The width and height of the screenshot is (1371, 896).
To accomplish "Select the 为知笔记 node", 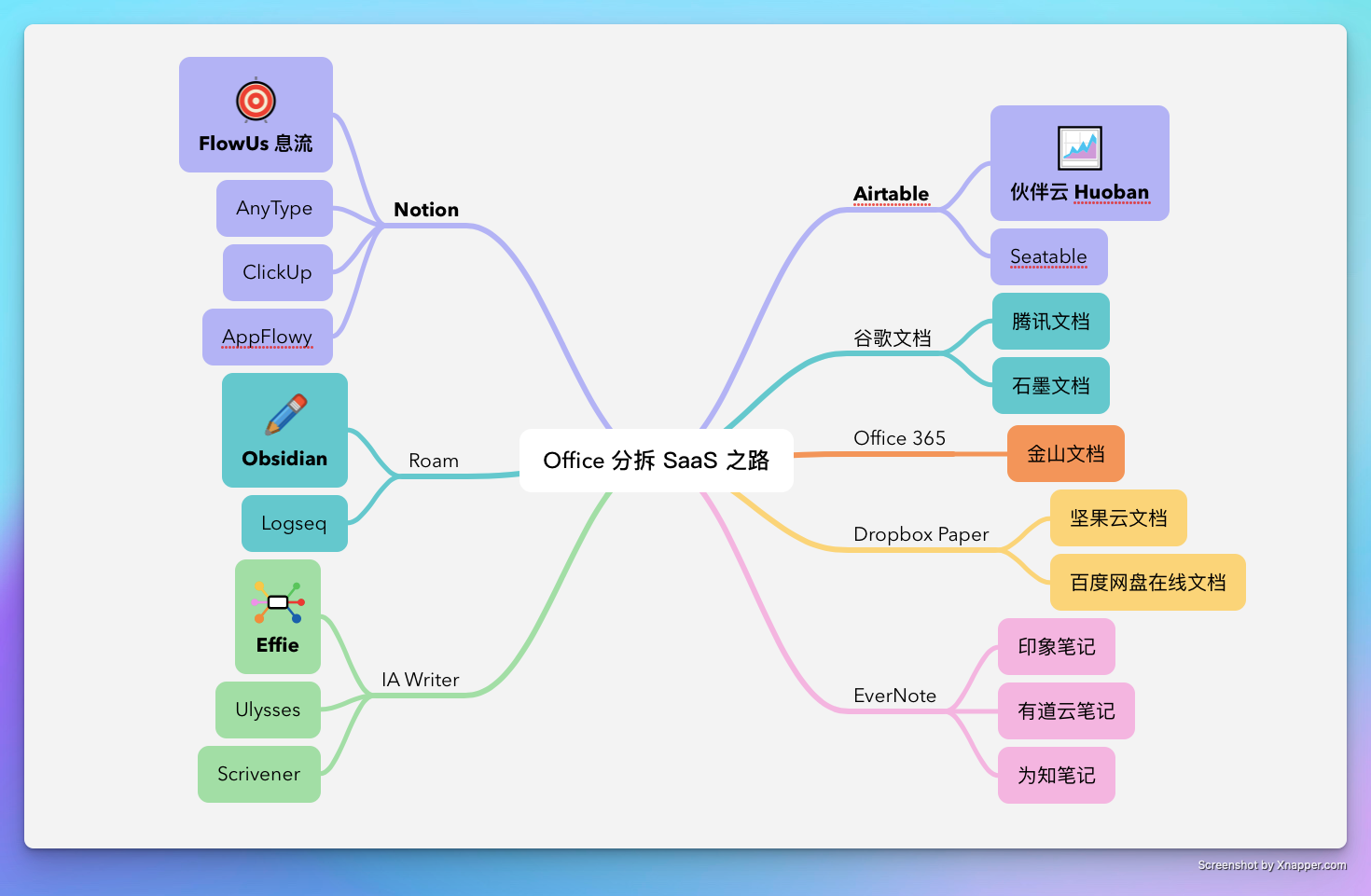I will [x=1057, y=775].
